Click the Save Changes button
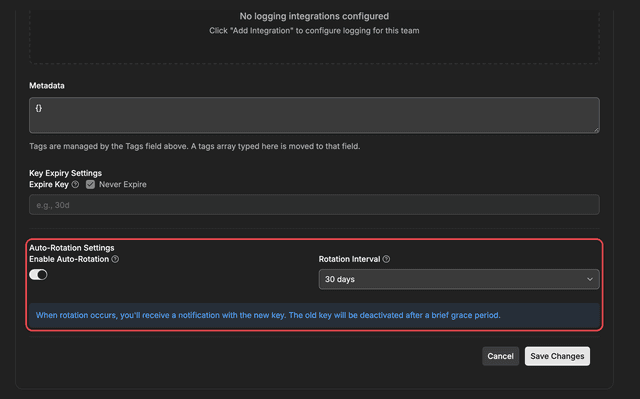 (x=557, y=356)
